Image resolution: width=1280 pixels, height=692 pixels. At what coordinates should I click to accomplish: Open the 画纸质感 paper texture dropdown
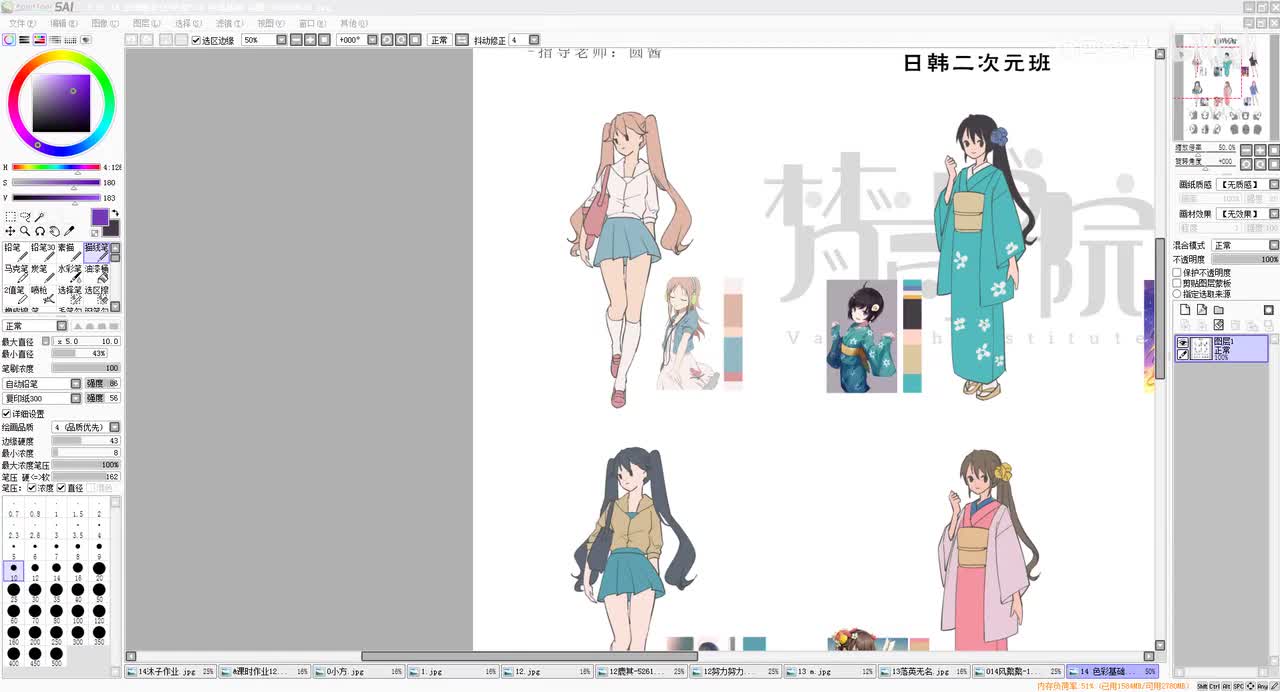pyautogui.click(x=1273, y=185)
